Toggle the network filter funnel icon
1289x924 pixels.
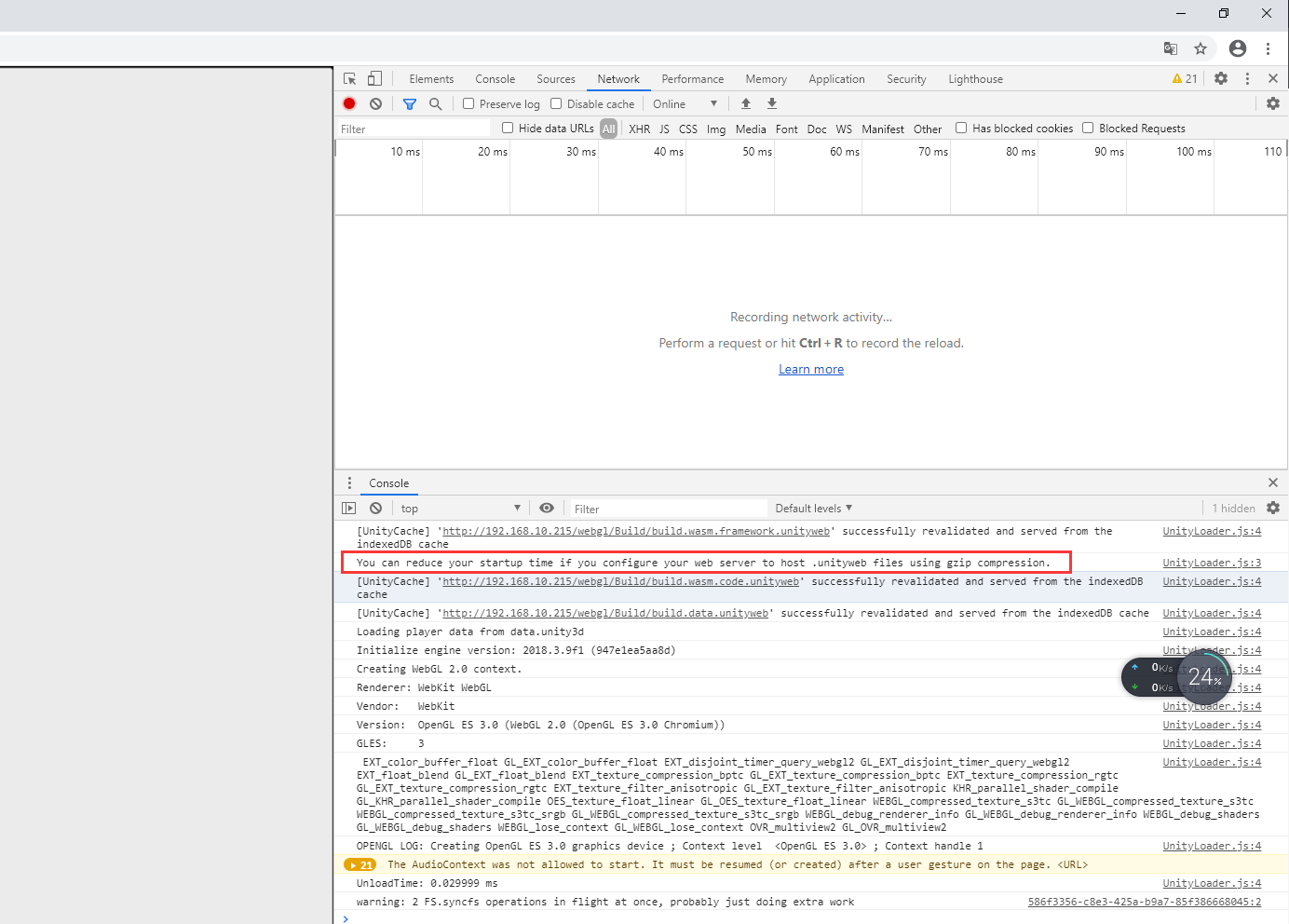point(410,104)
